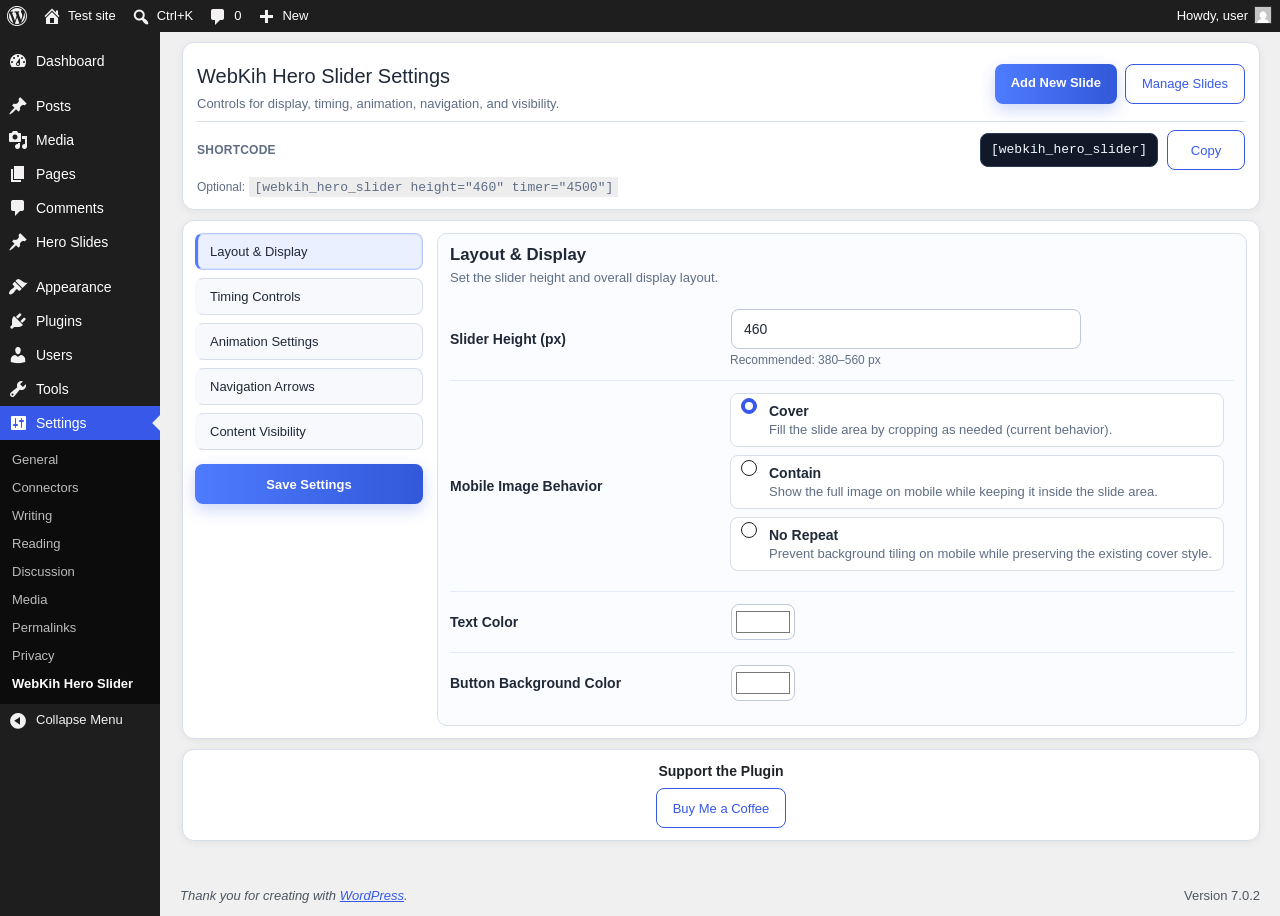The width and height of the screenshot is (1280, 916).
Task: Select the Contain radio button
Action: (749, 468)
